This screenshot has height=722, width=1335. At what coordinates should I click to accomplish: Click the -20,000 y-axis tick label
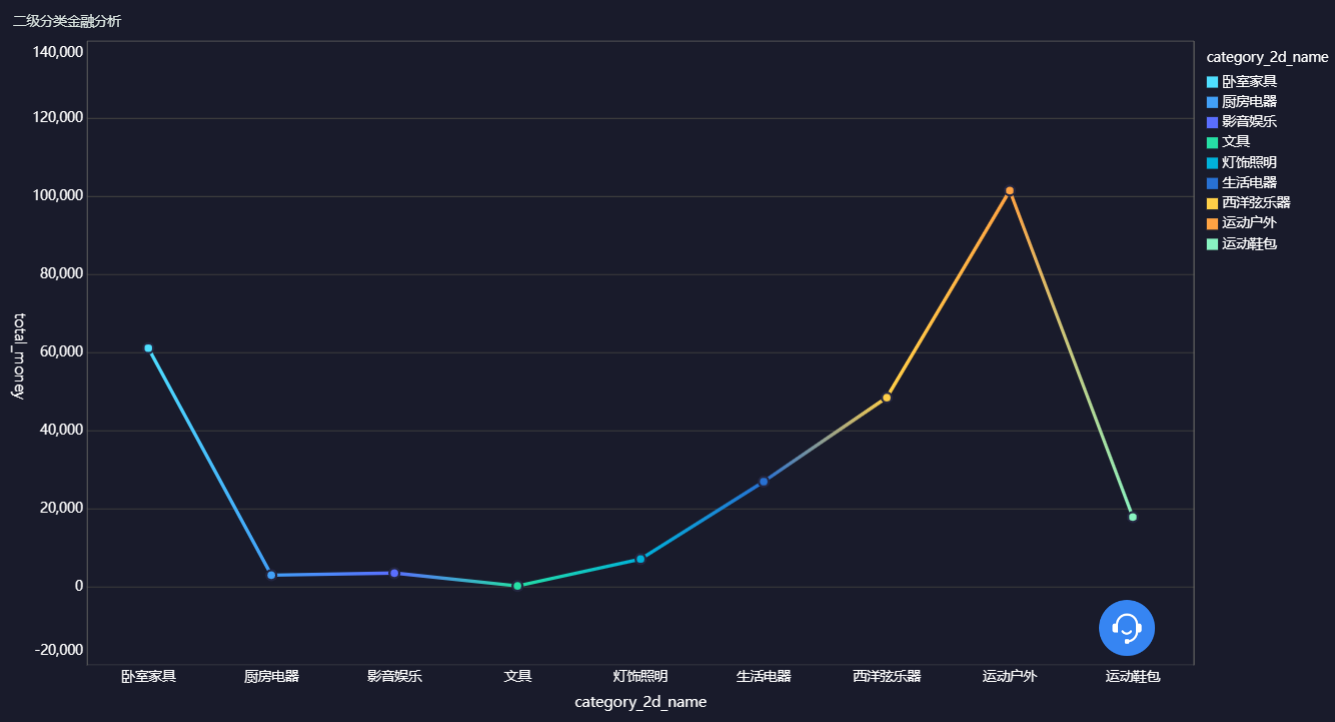pos(60,650)
